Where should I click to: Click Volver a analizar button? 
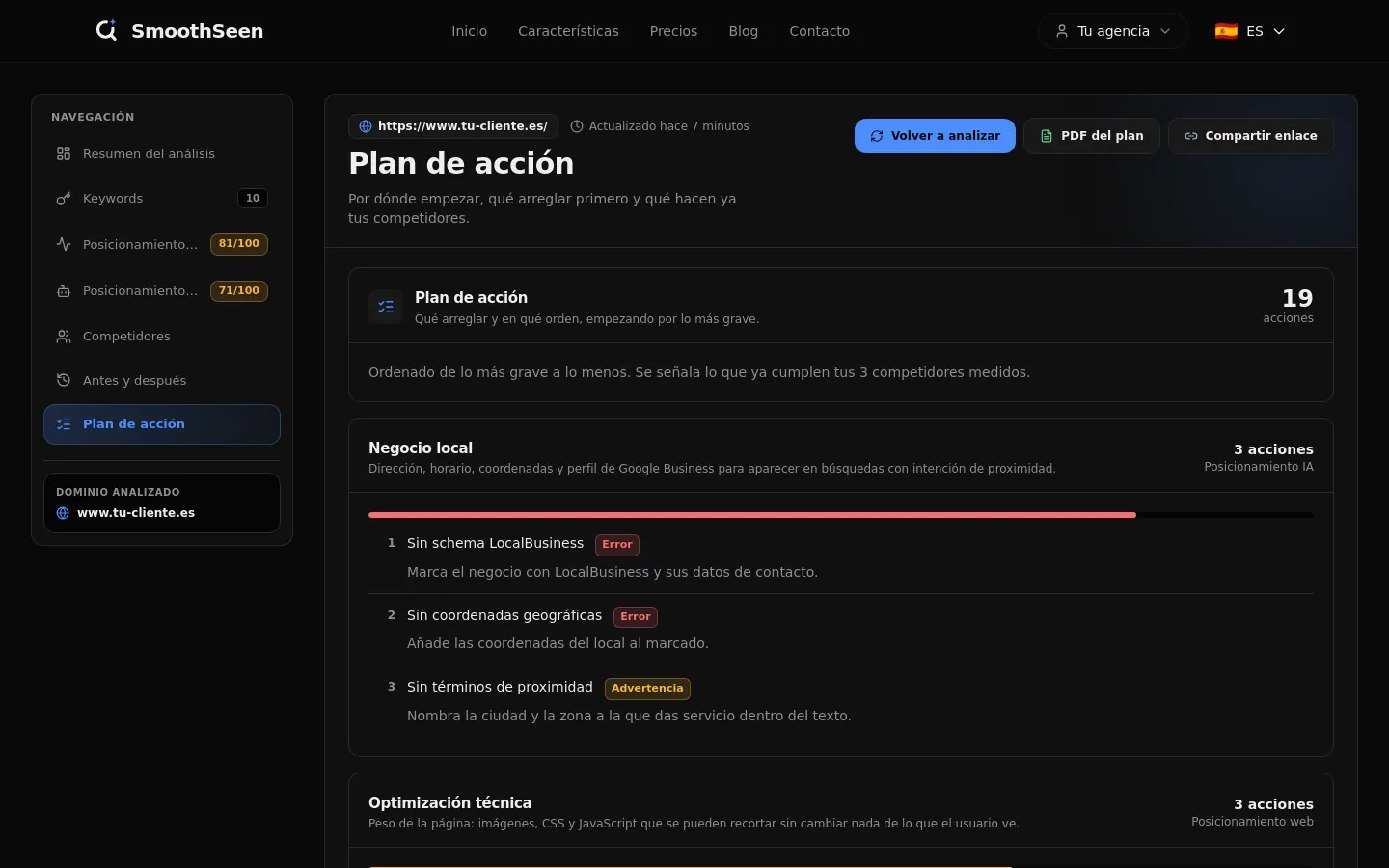pyautogui.click(x=935, y=136)
